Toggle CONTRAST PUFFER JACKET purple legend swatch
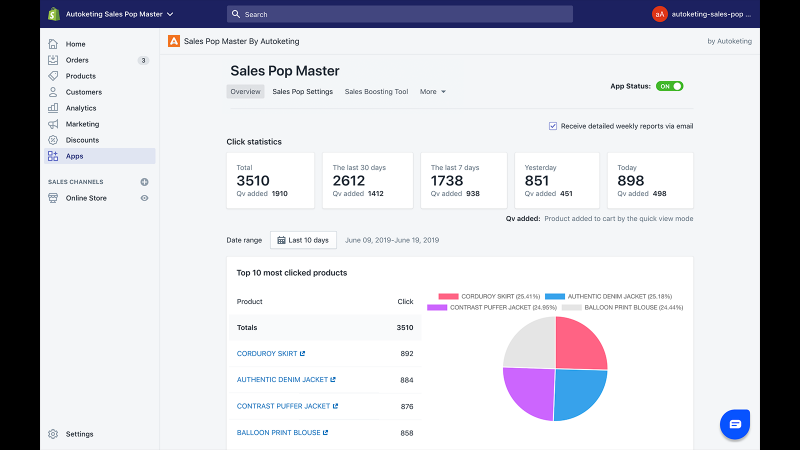Image resolution: width=800 pixels, height=450 pixels. [437, 308]
